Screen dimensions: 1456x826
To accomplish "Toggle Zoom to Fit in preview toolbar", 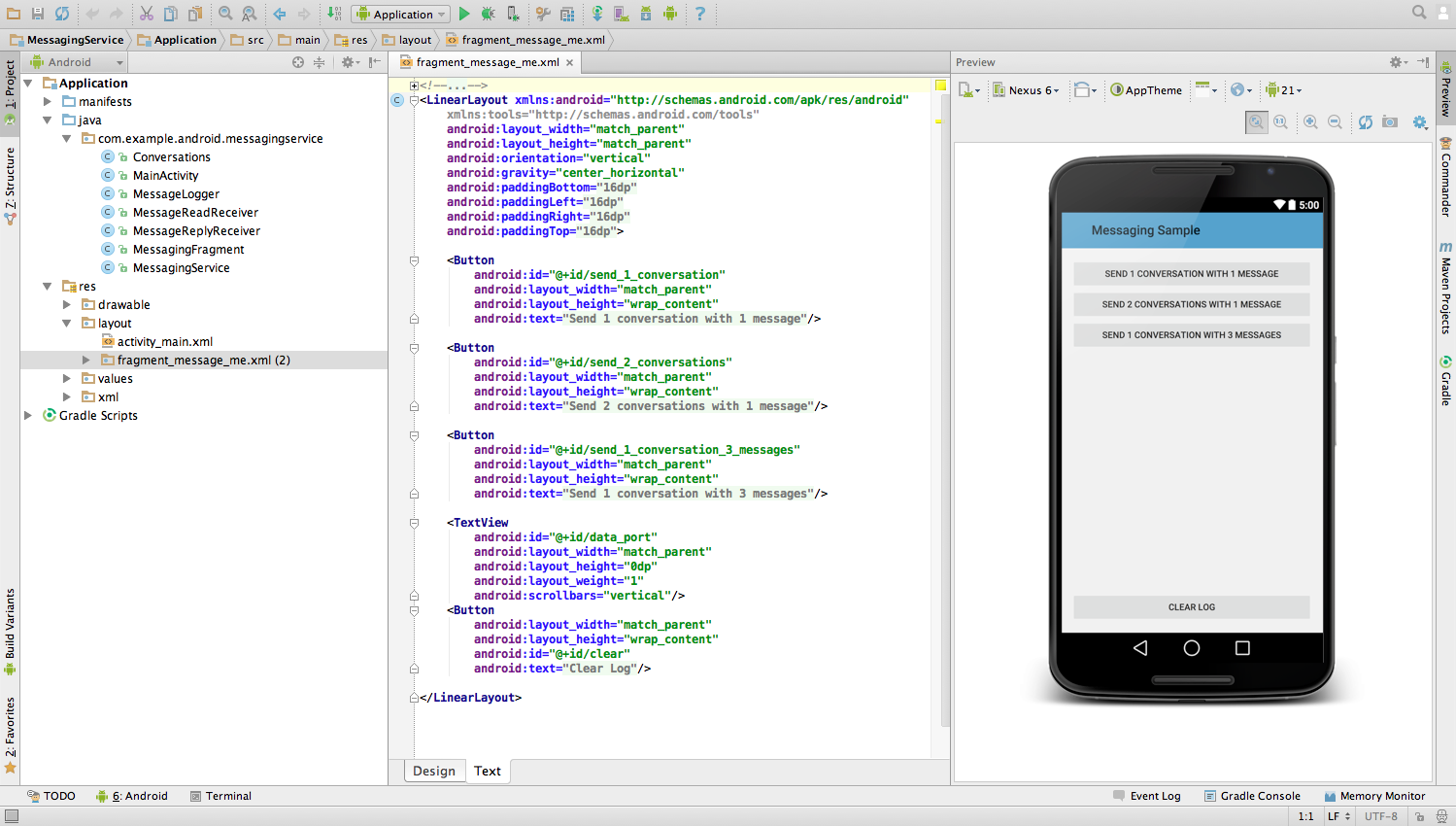I will click(1257, 121).
